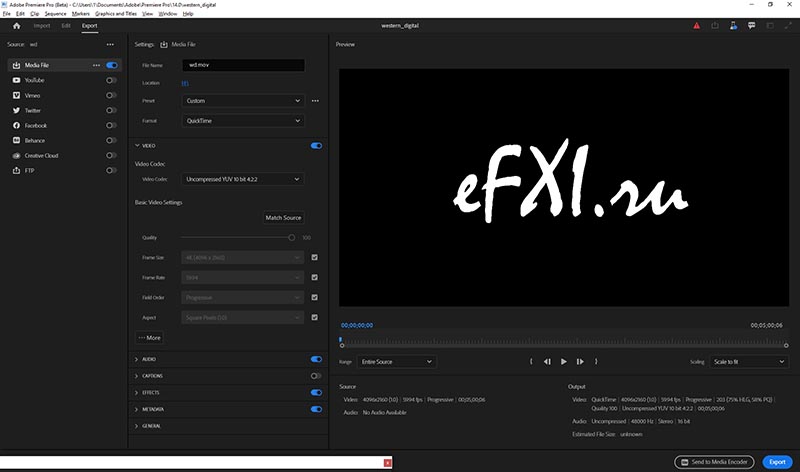Click Send to Media Encoder
Image resolution: width=800 pixels, height=472 pixels.
click(714, 462)
